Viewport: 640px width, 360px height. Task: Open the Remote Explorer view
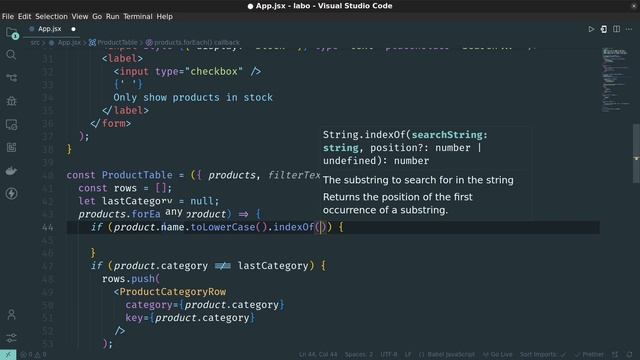[x=11, y=124]
